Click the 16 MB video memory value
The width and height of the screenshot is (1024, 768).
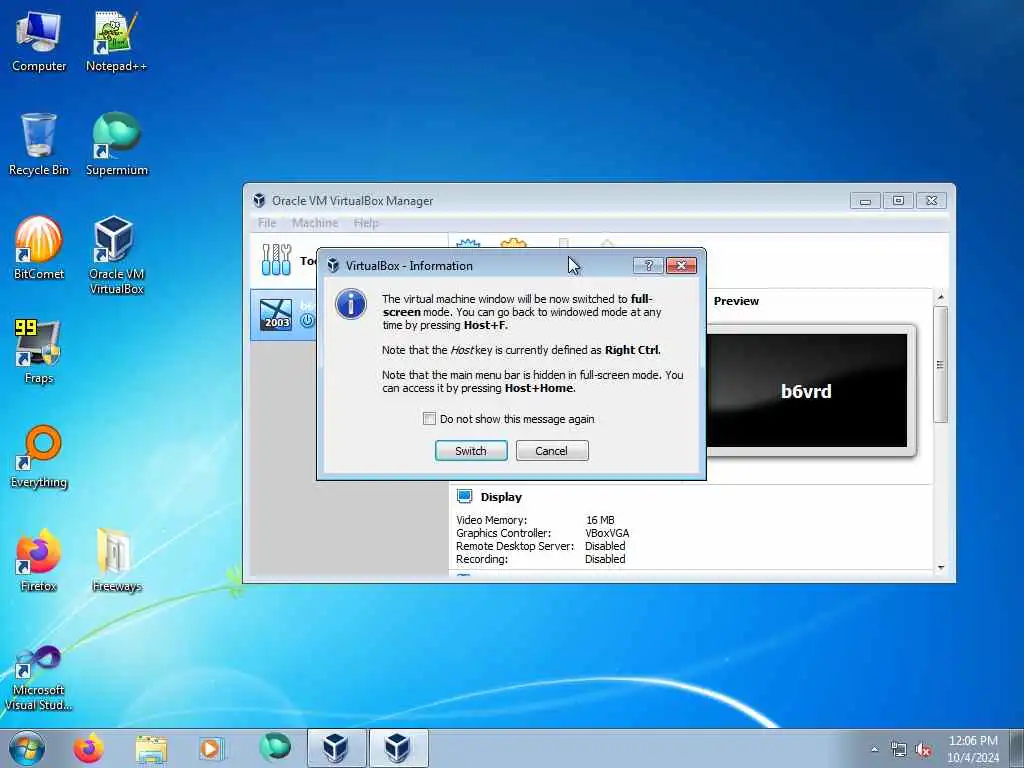click(600, 520)
